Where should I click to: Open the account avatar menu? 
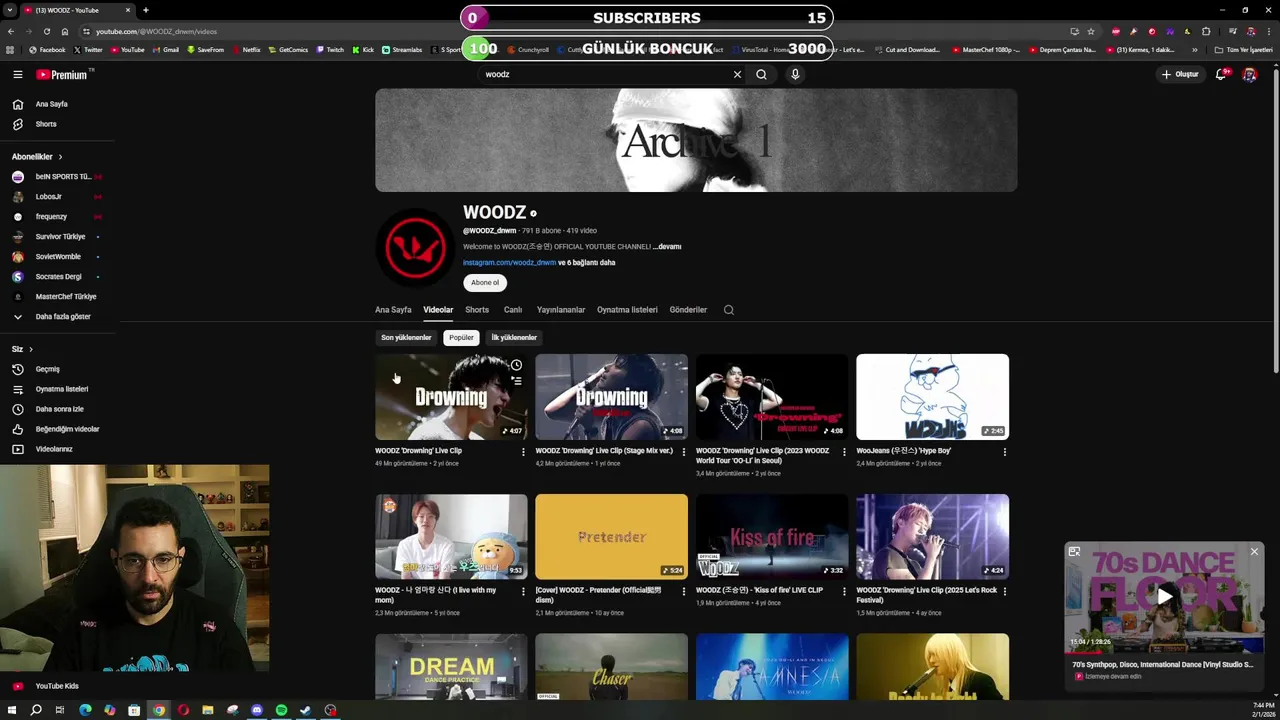1249,74
